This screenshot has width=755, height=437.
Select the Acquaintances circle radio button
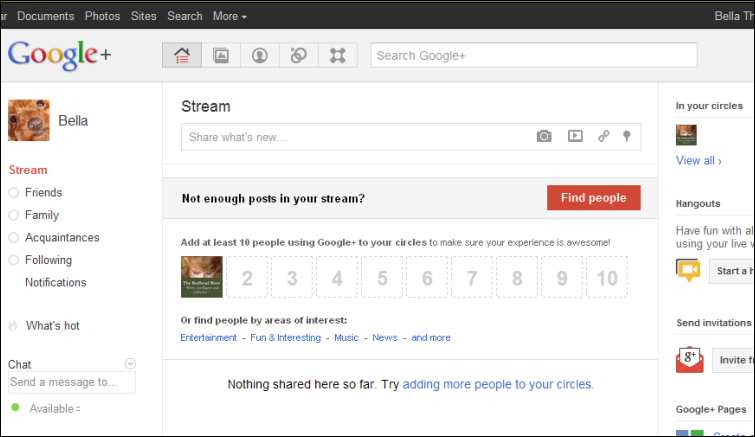coord(13,237)
